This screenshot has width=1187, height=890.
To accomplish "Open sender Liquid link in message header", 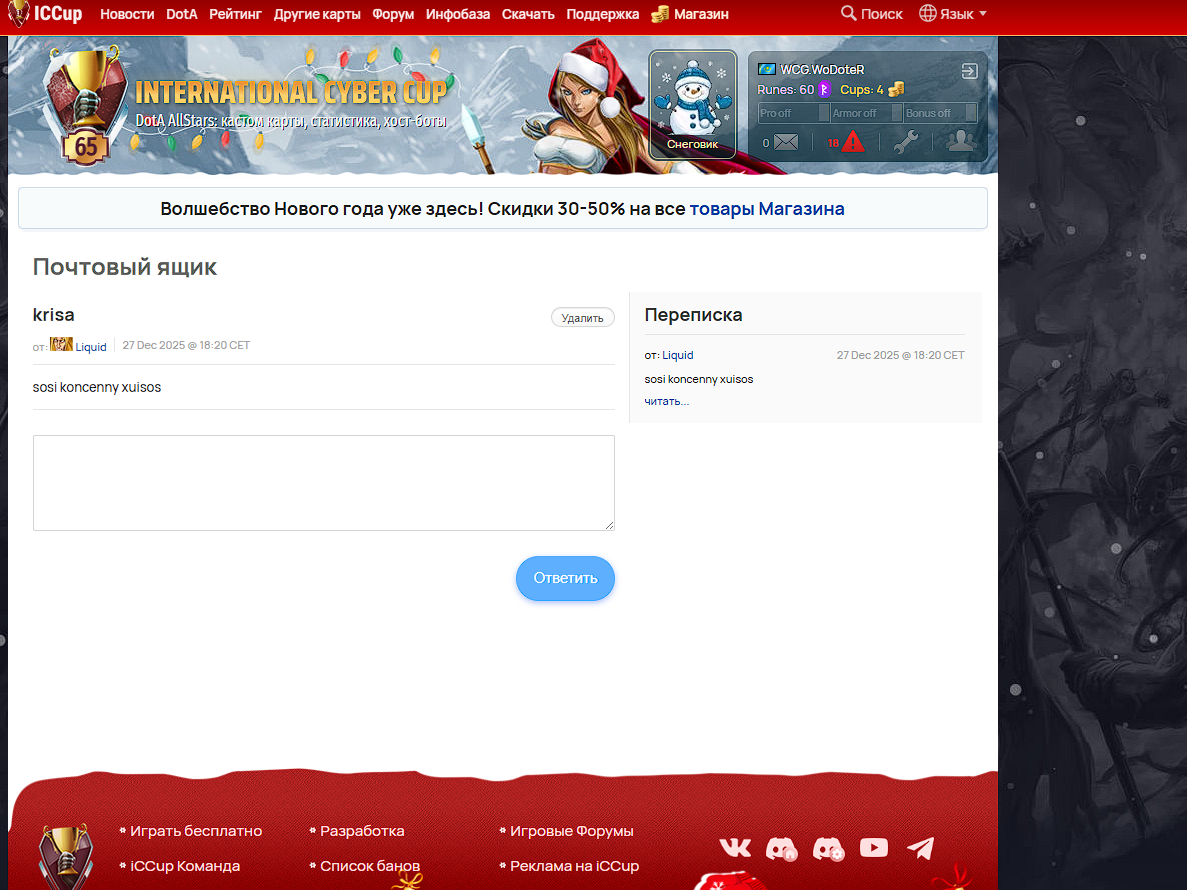I will (x=91, y=347).
